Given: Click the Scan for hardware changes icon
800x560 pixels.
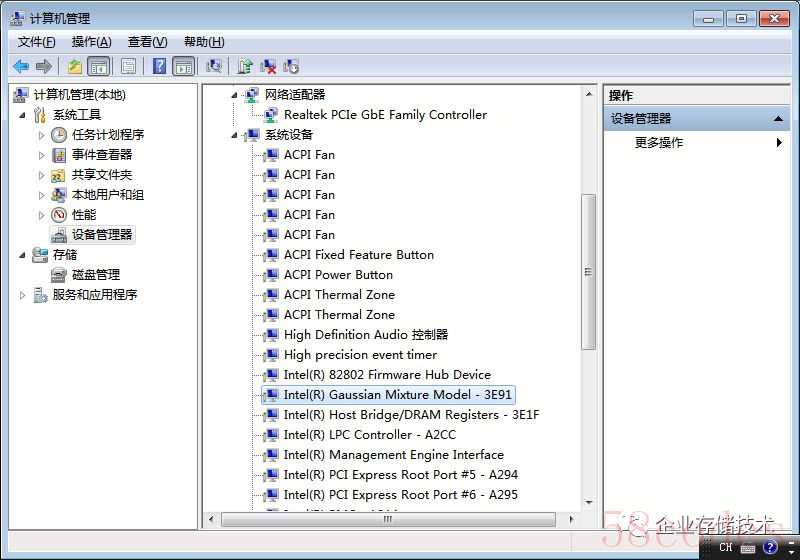Looking at the screenshot, I should pyautogui.click(x=213, y=66).
